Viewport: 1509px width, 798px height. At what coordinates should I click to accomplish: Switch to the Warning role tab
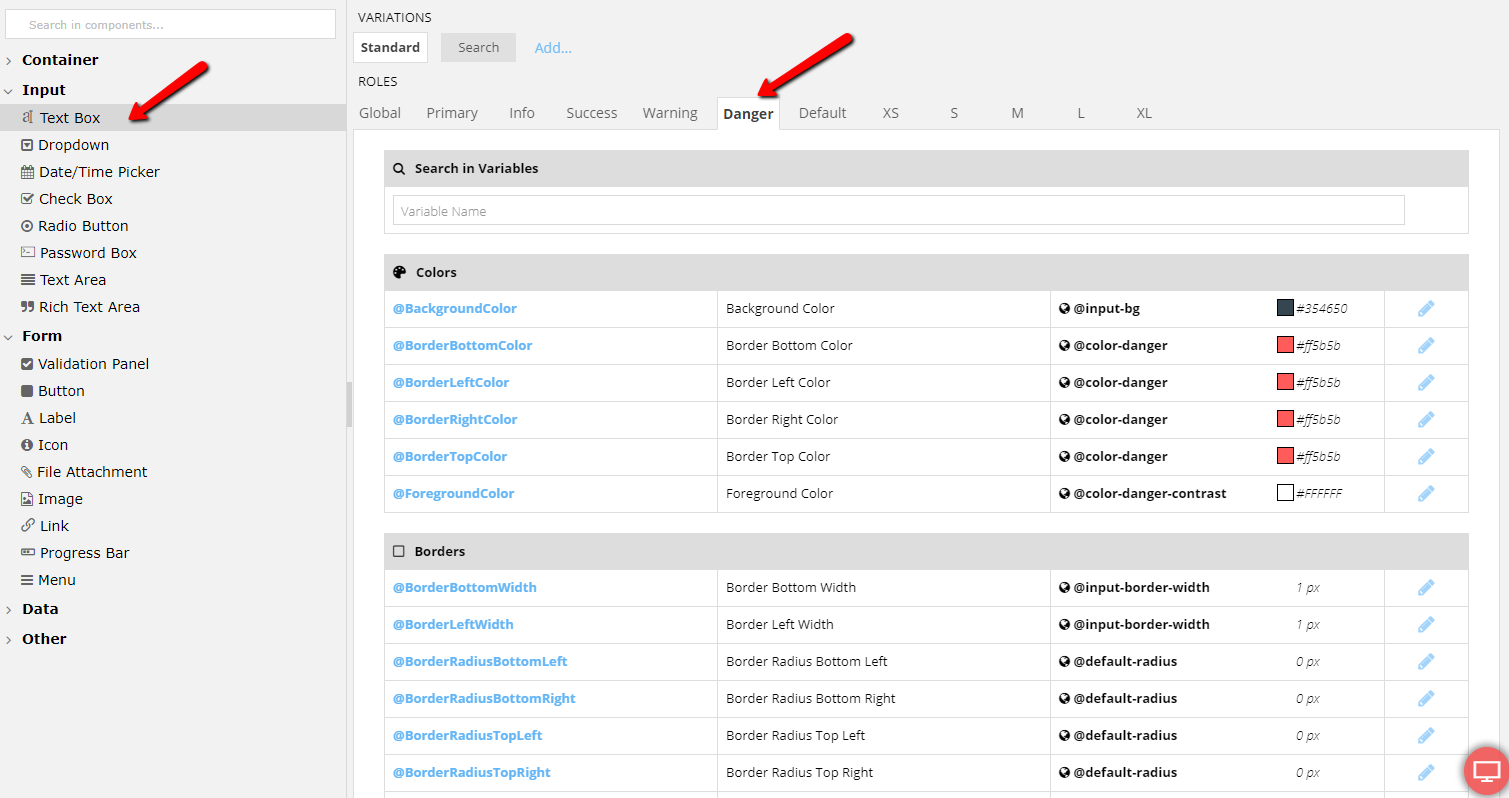(x=670, y=113)
